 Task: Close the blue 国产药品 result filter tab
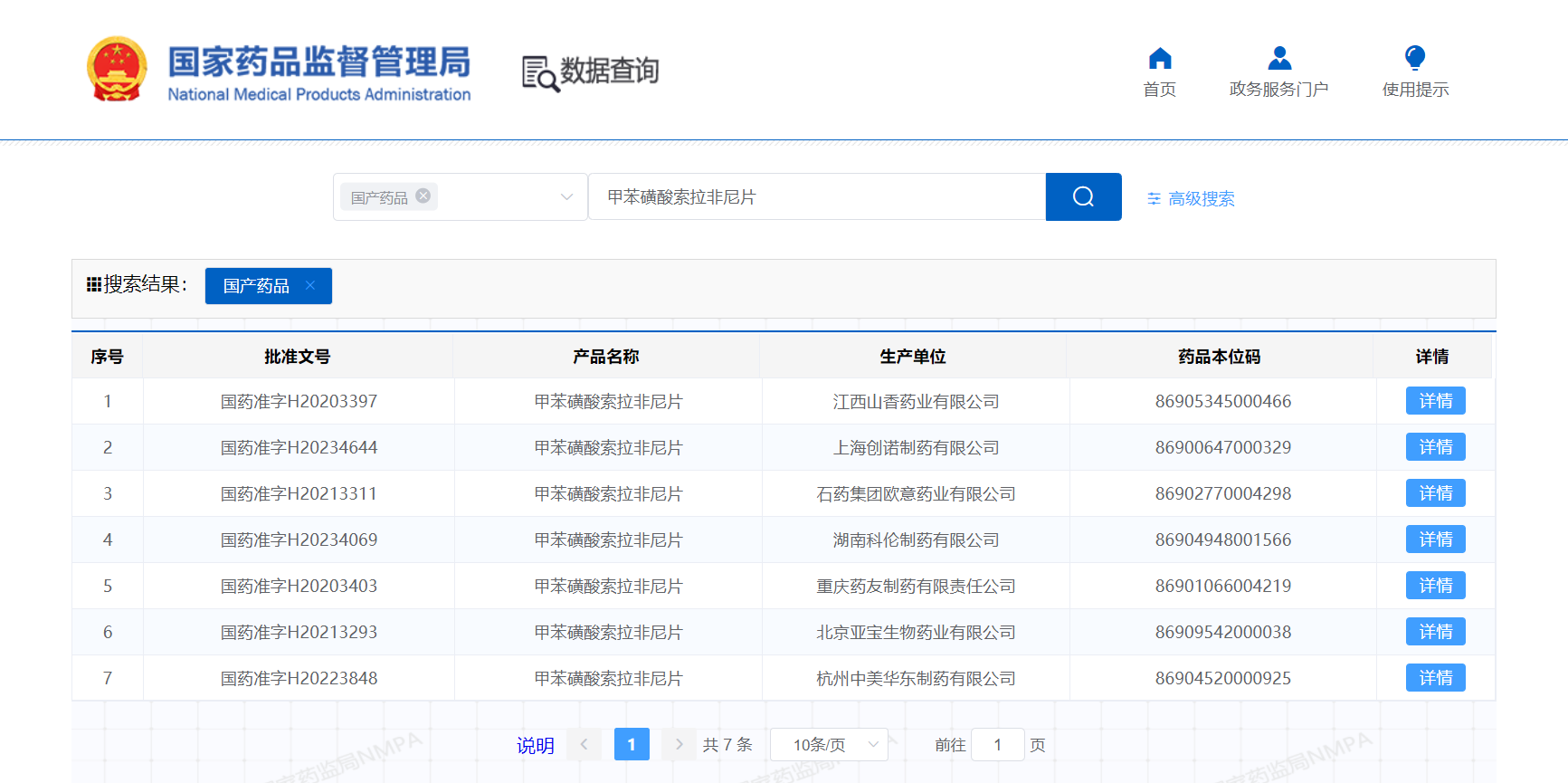310,285
